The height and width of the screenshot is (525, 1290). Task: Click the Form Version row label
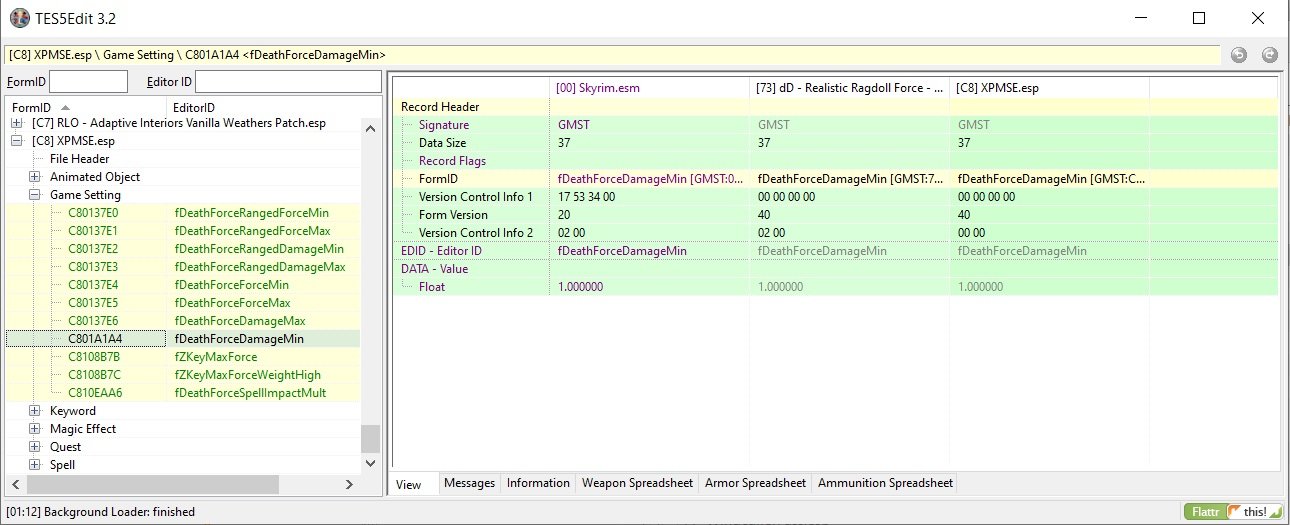(x=453, y=215)
